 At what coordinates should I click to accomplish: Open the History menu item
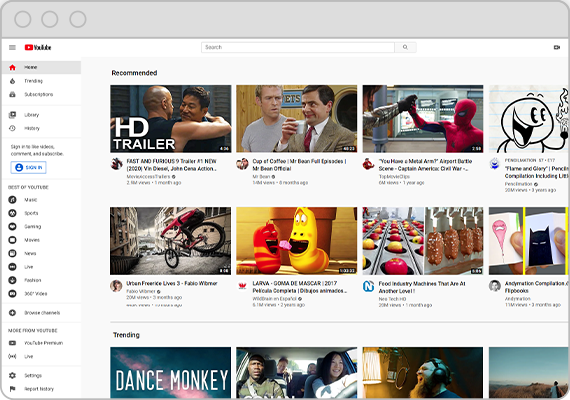pos(41,128)
